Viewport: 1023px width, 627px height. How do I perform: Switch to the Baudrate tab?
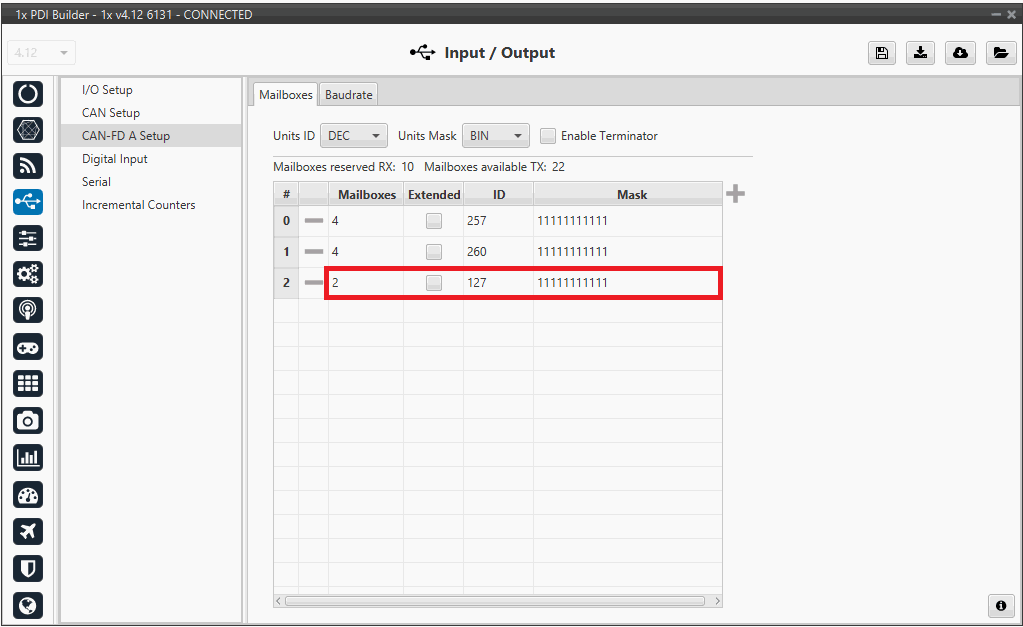coord(348,95)
